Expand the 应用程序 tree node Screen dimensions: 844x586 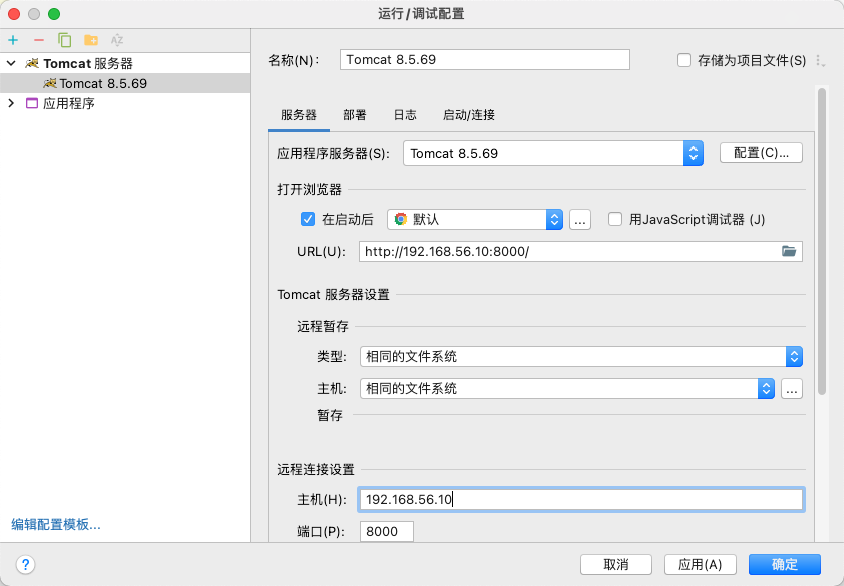(11, 103)
